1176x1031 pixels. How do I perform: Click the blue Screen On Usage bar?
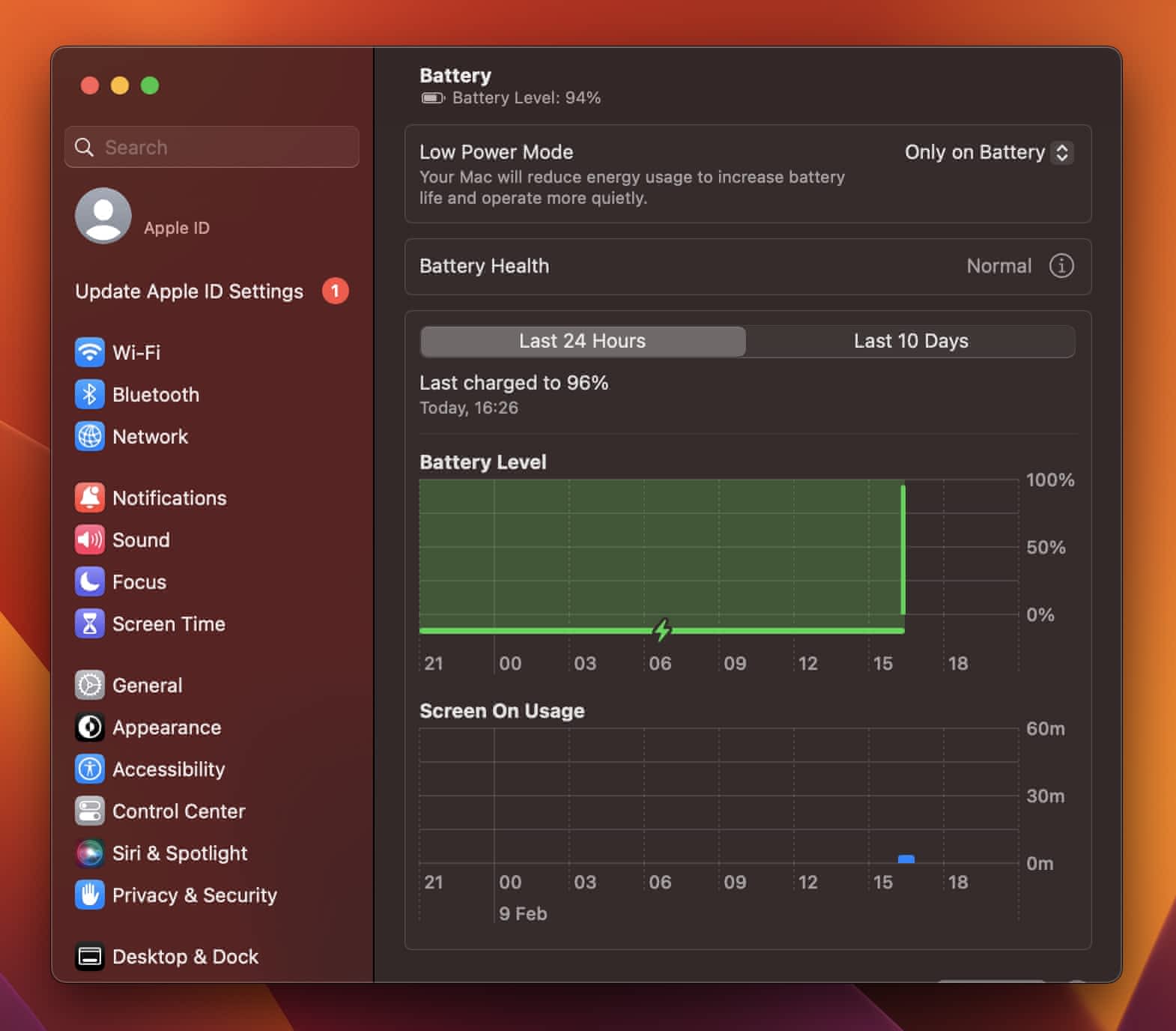906,859
